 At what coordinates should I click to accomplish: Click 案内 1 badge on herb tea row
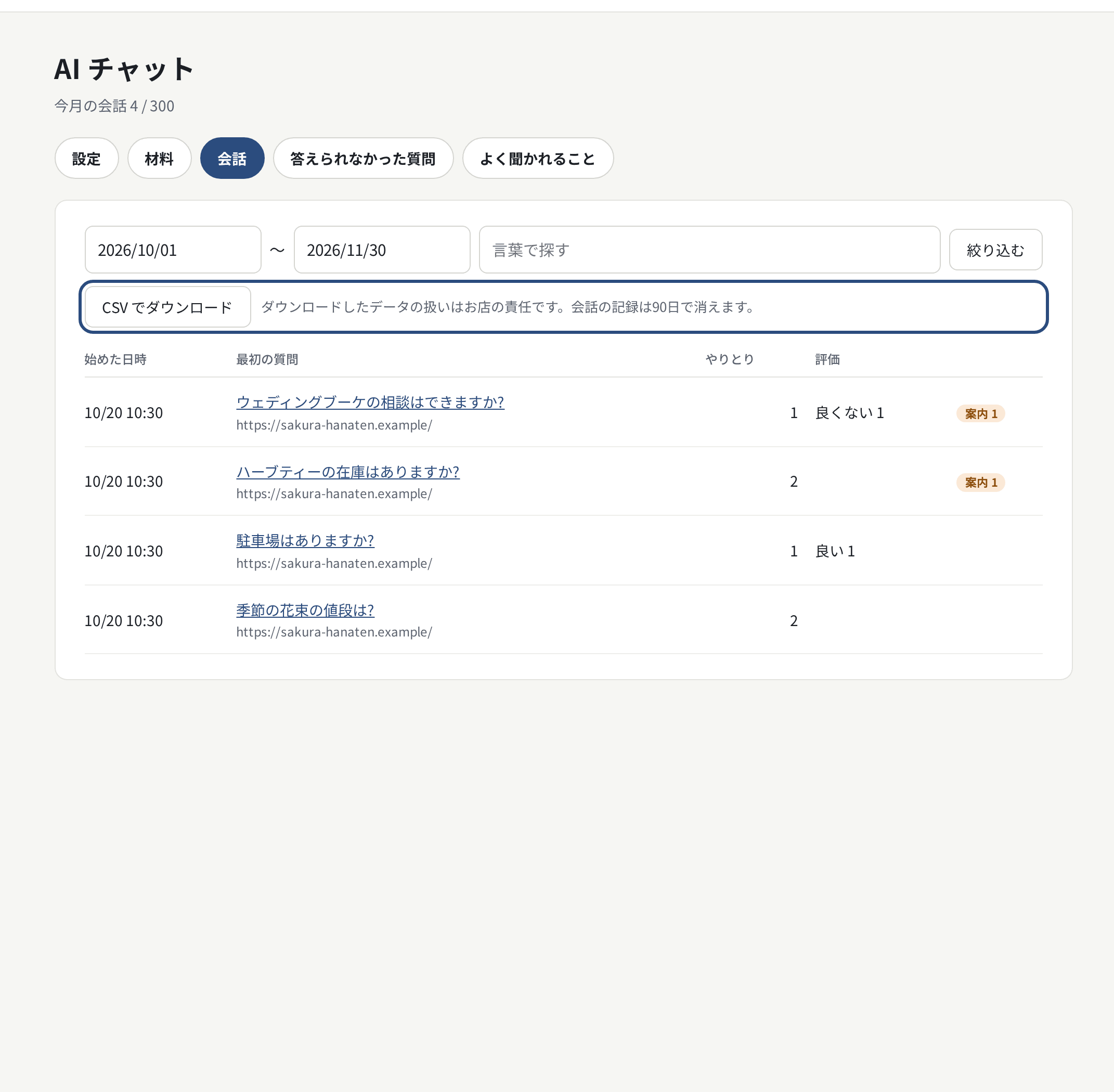980,483
